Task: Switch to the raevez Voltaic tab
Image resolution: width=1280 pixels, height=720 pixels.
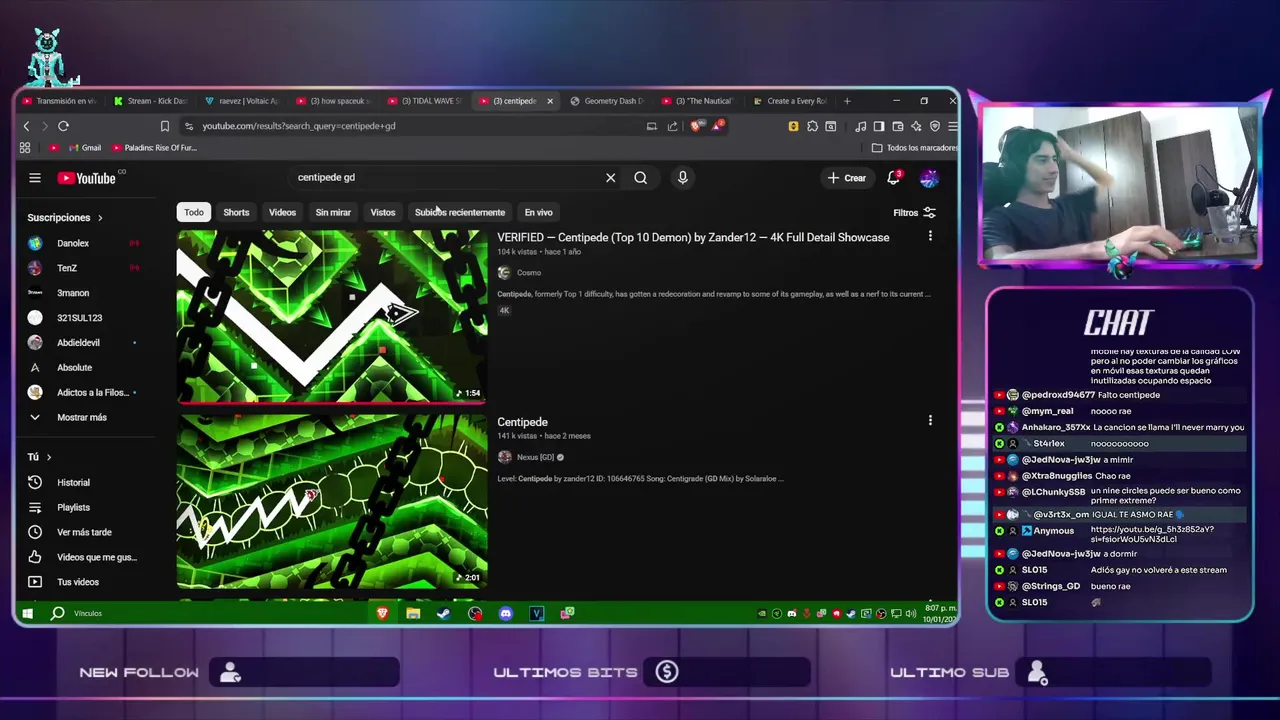Action: pyautogui.click(x=242, y=101)
